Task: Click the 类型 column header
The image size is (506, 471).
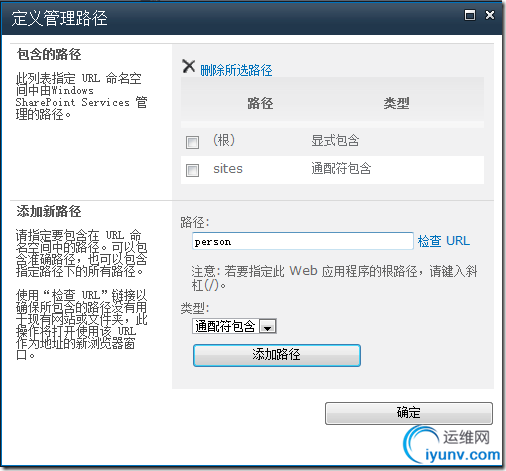Action: tap(396, 103)
